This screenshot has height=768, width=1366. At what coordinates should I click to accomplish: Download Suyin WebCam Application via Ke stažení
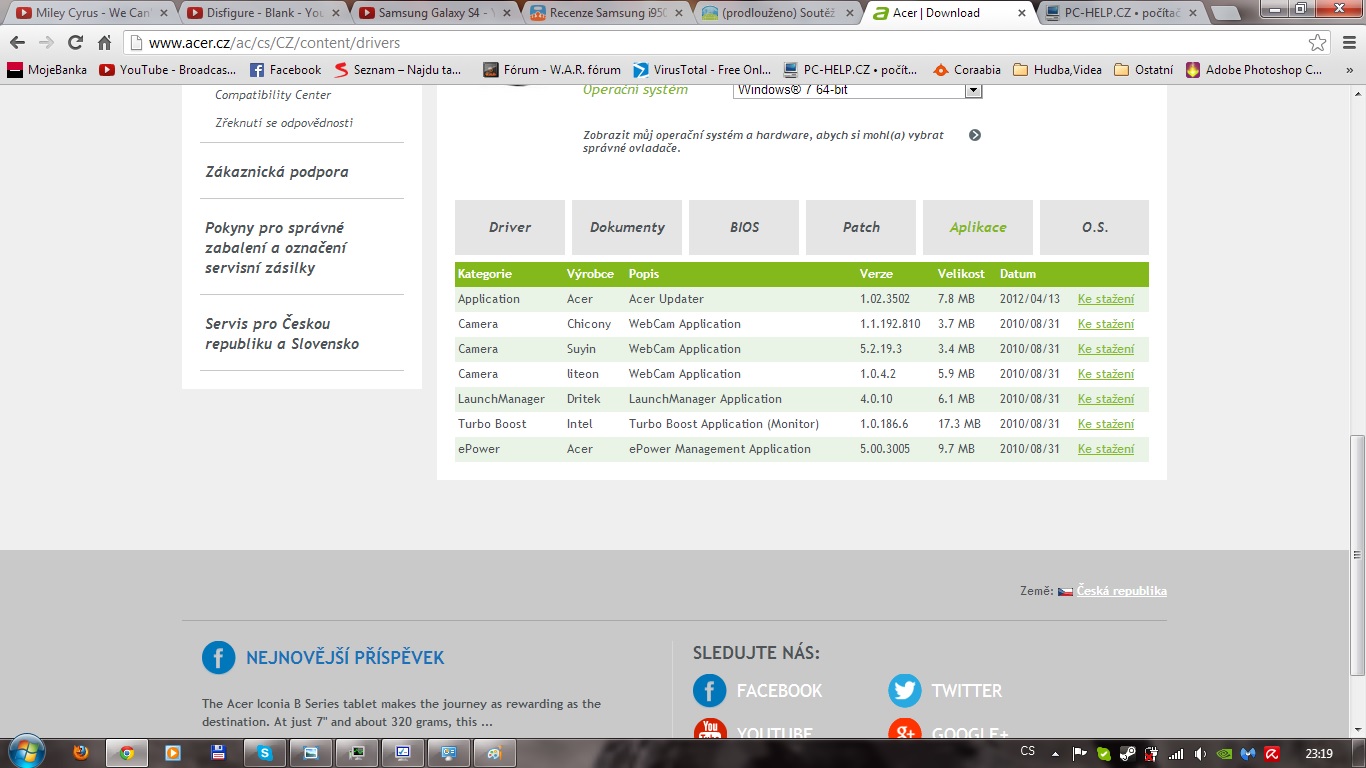pos(1106,349)
